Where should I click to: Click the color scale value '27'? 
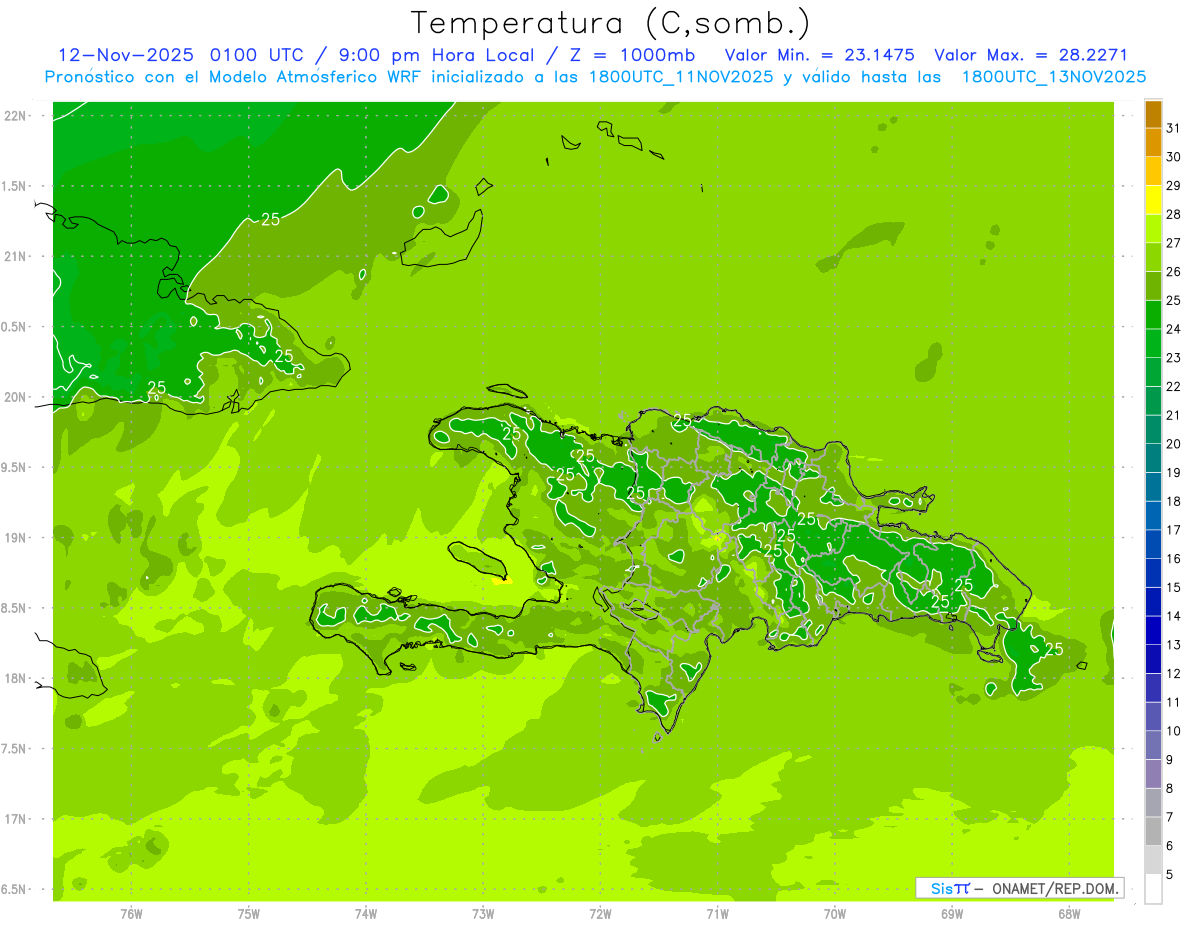click(1173, 243)
